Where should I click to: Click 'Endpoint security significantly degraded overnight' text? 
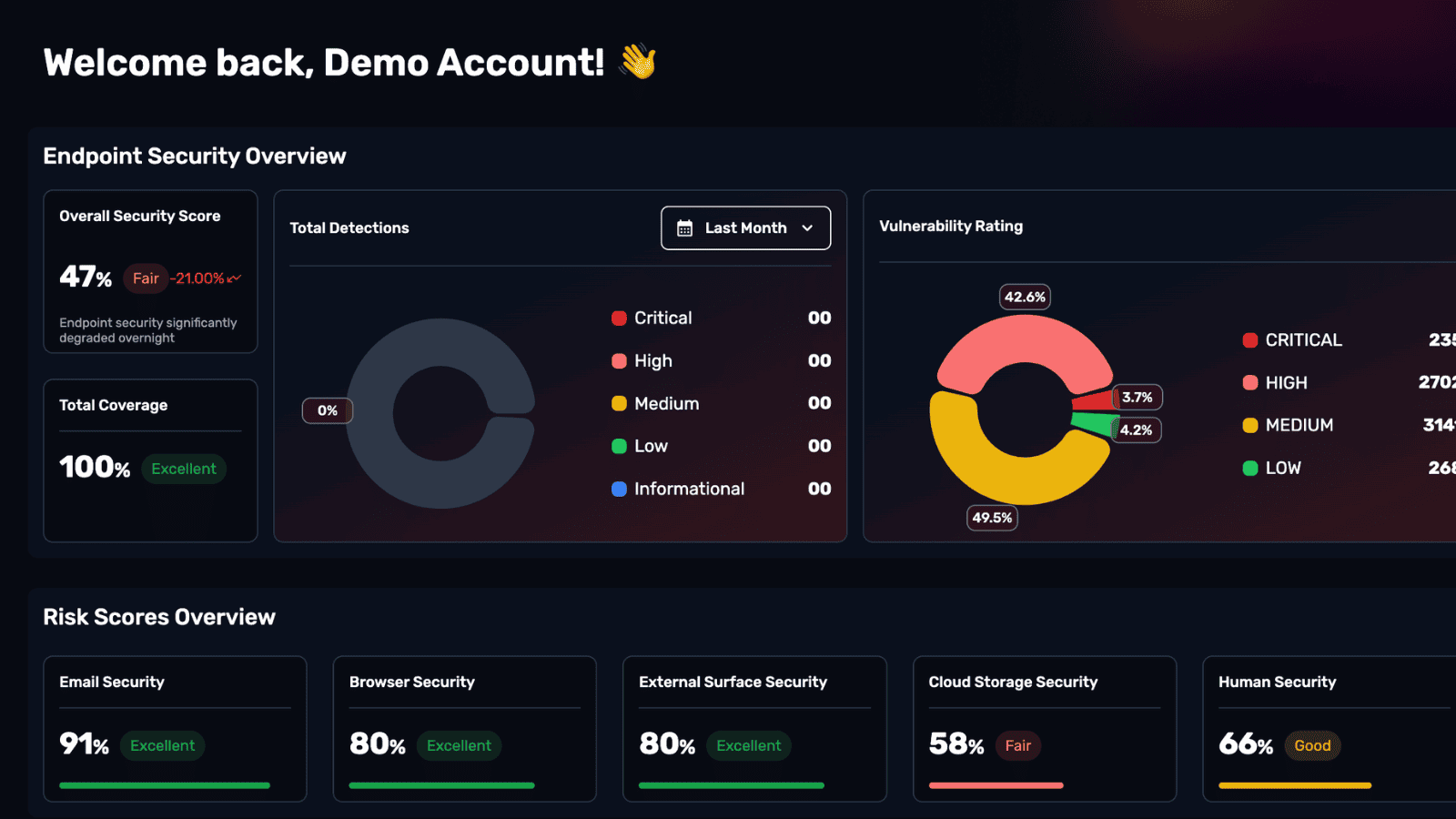click(147, 330)
